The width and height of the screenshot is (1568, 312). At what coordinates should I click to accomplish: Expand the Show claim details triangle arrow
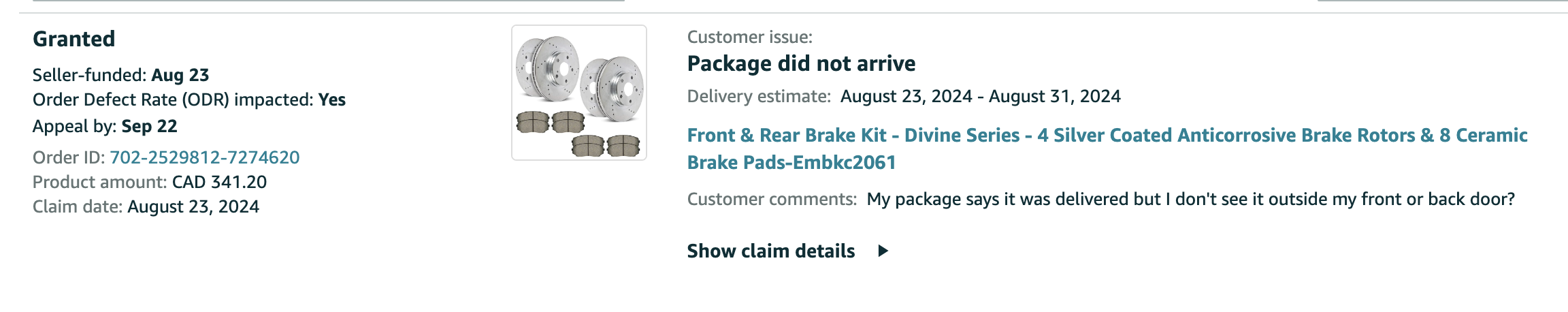point(883,251)
